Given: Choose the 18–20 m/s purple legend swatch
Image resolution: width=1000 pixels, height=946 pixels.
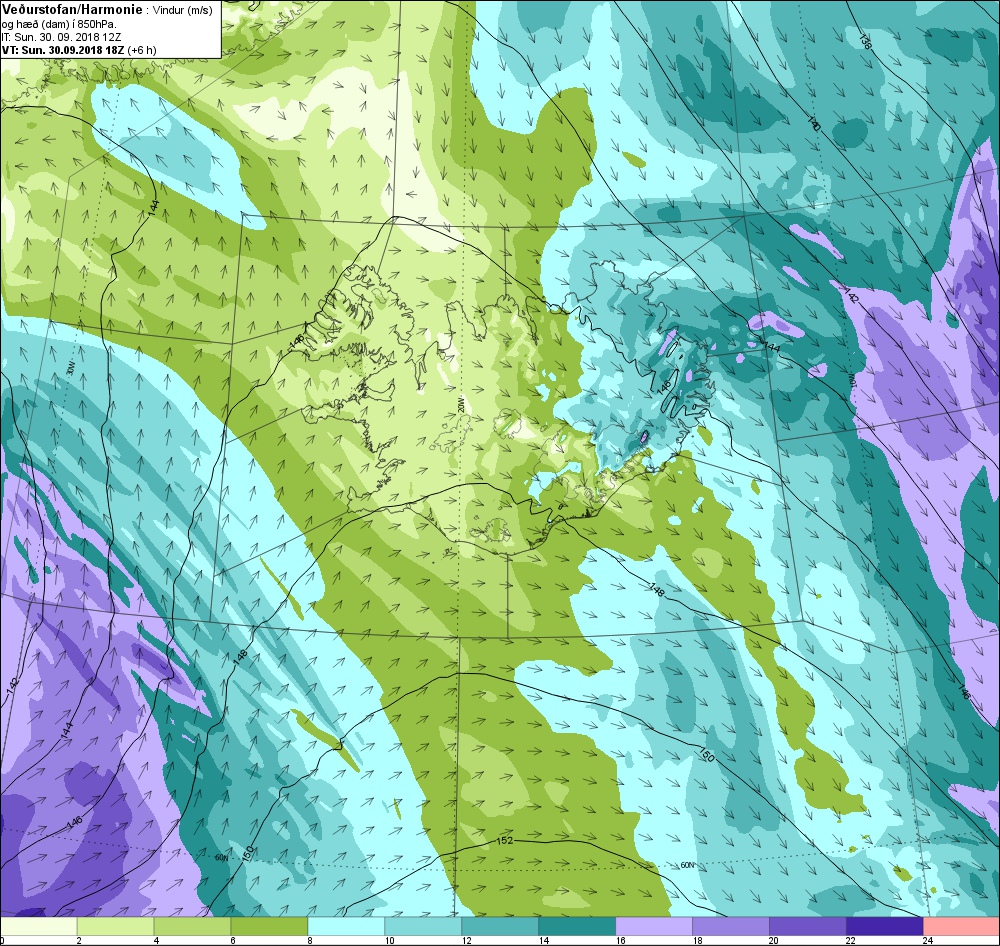Looking at the screenshot, I should [x=731, y=925].
